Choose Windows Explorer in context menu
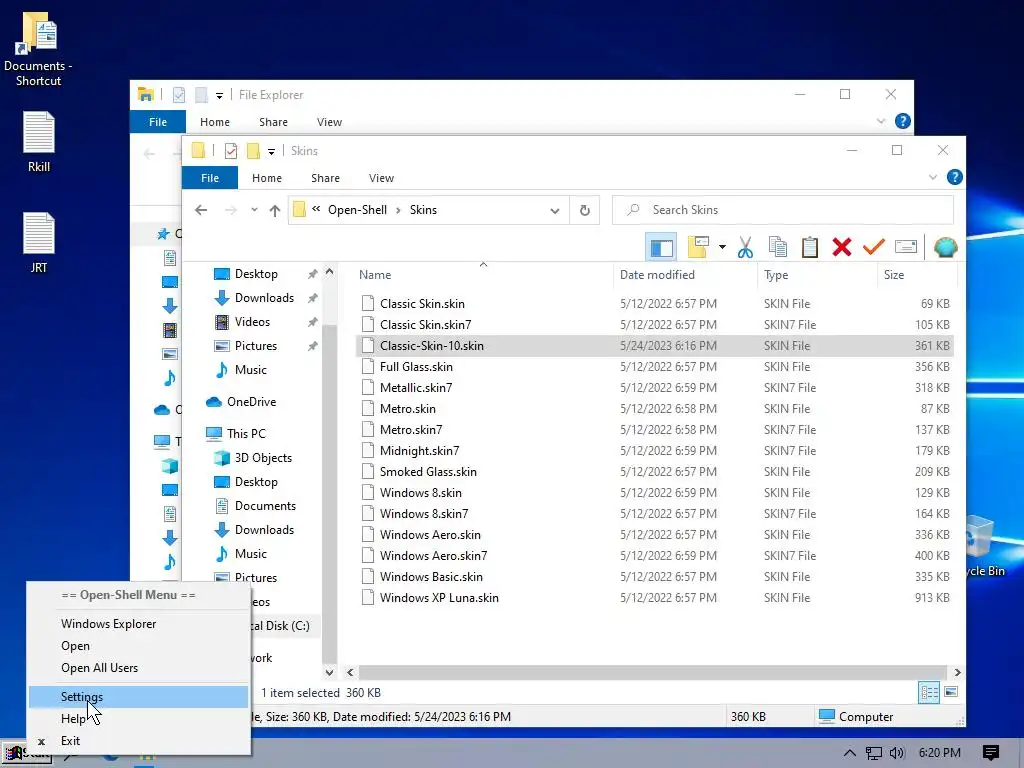 coord(138,624)
